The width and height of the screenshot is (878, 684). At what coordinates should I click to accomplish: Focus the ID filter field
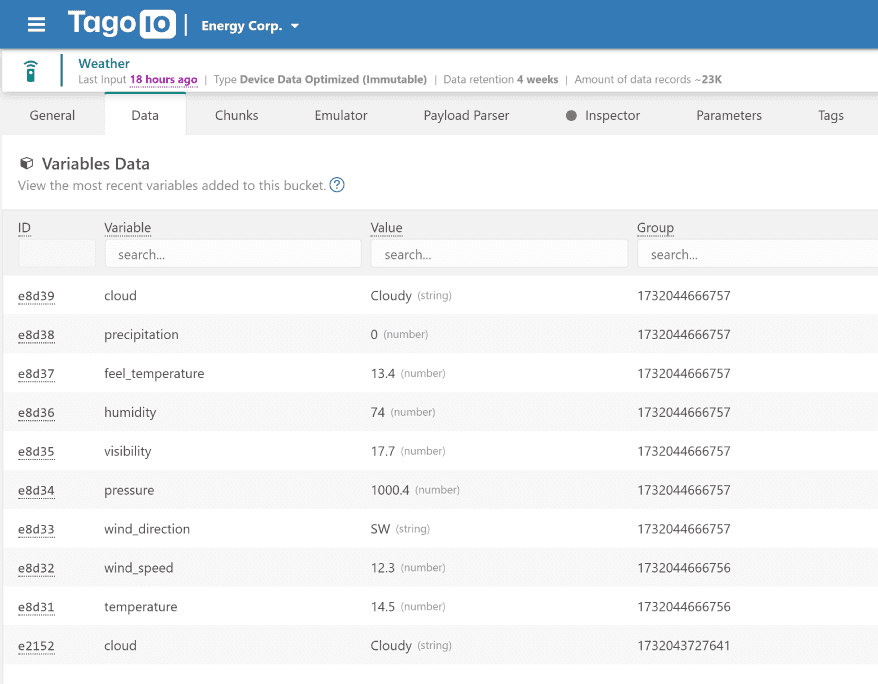(57, 254)
